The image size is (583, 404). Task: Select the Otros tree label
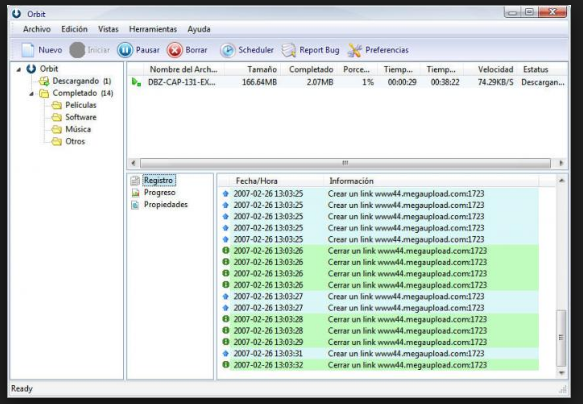(75, 141)
